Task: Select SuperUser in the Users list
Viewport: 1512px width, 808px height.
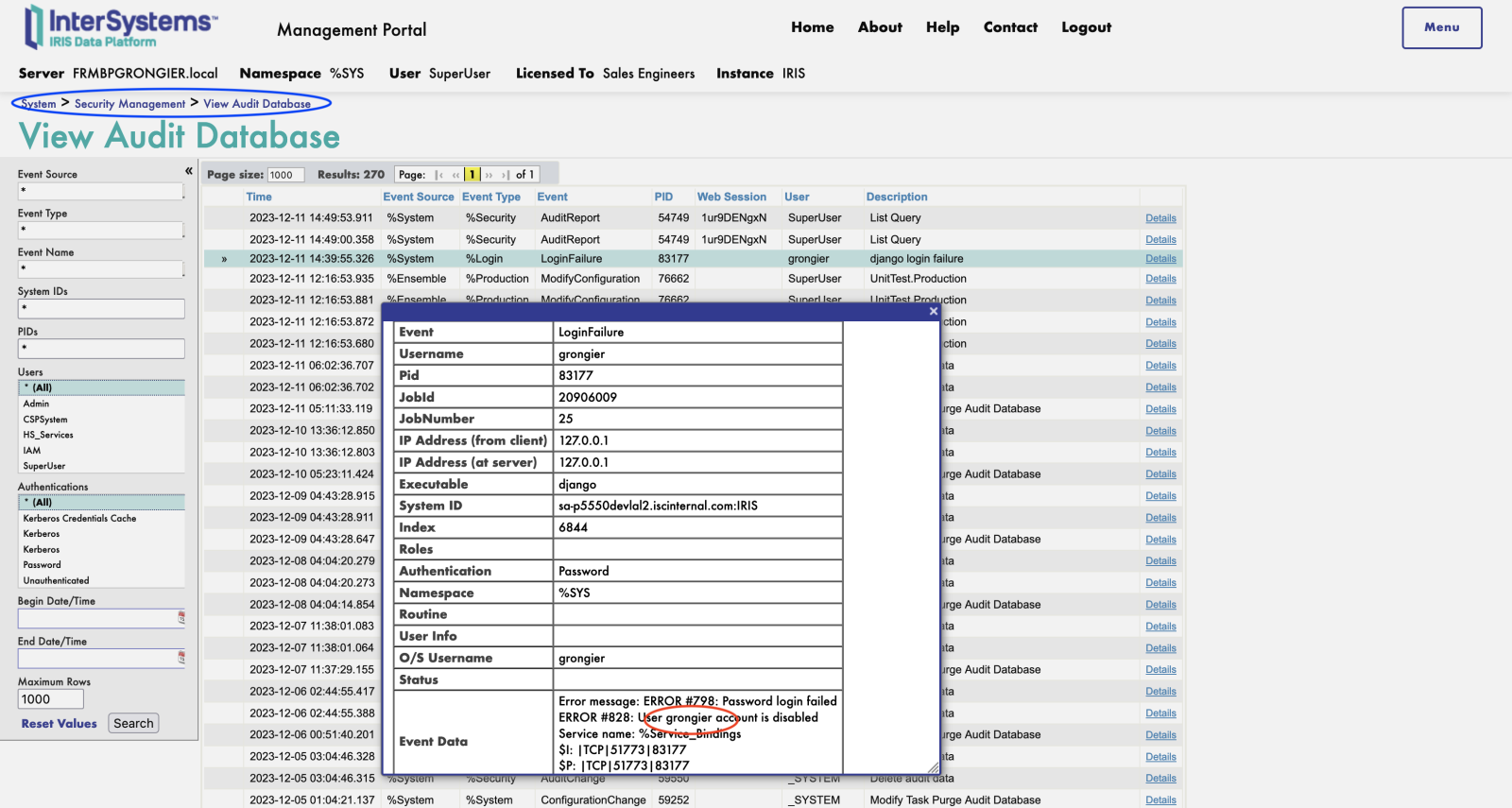Action: (44, 466)
